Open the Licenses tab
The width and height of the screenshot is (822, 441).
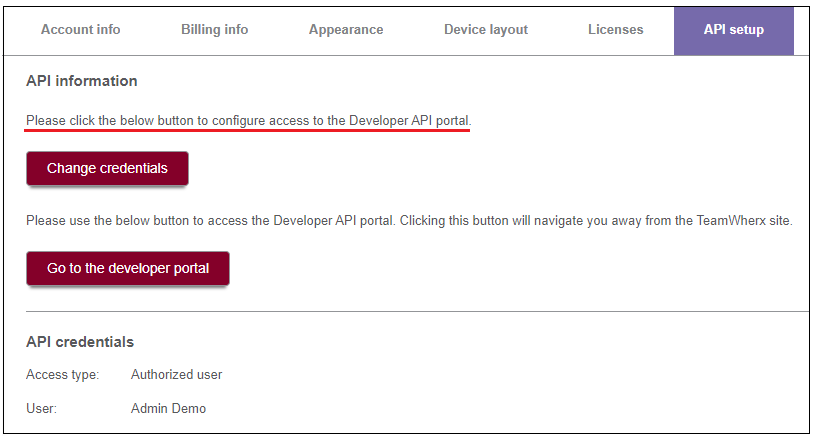pyautogui.click(x=615, y=30)
